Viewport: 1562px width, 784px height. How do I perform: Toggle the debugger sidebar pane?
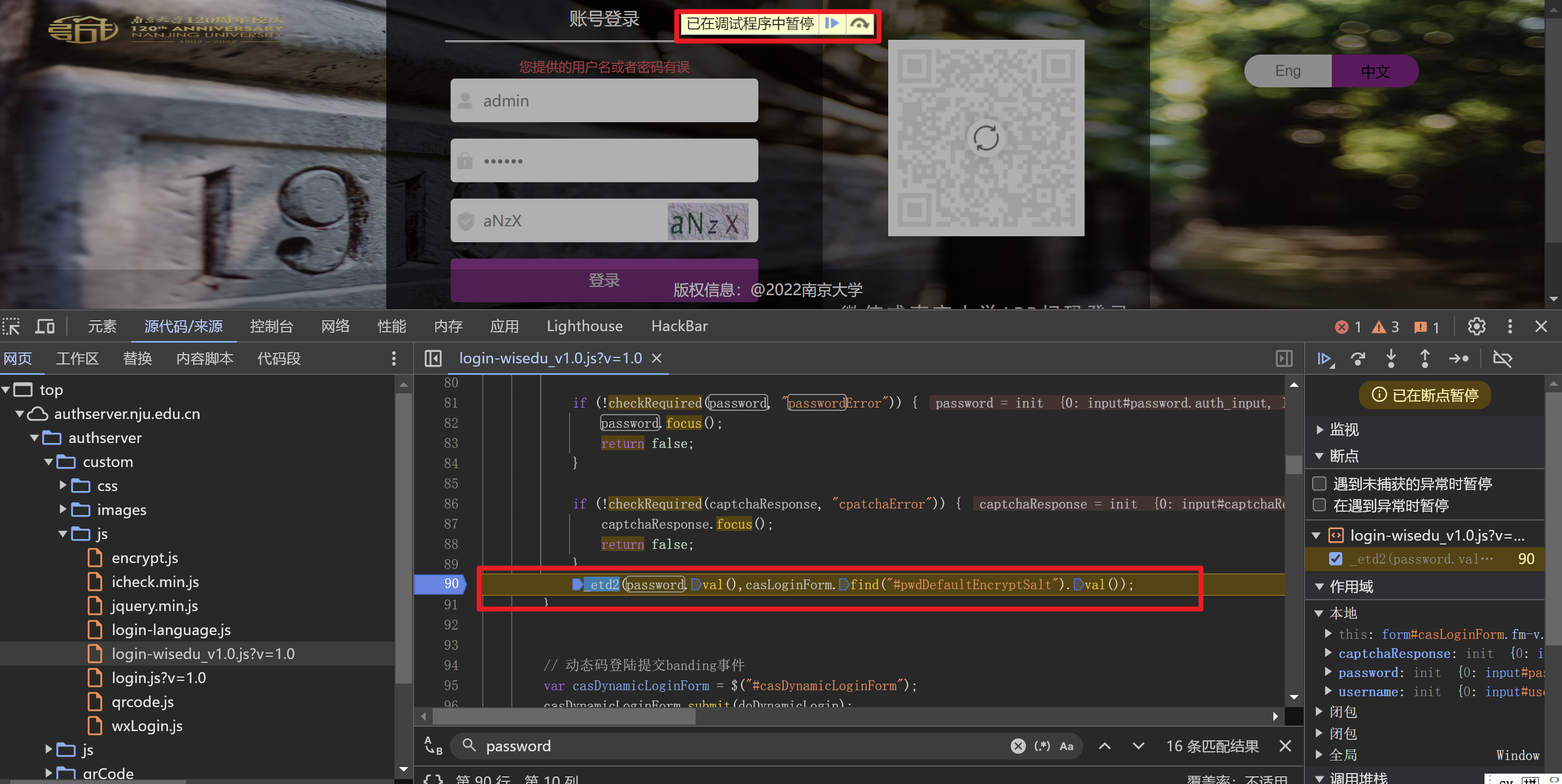tap(1284, 358)
